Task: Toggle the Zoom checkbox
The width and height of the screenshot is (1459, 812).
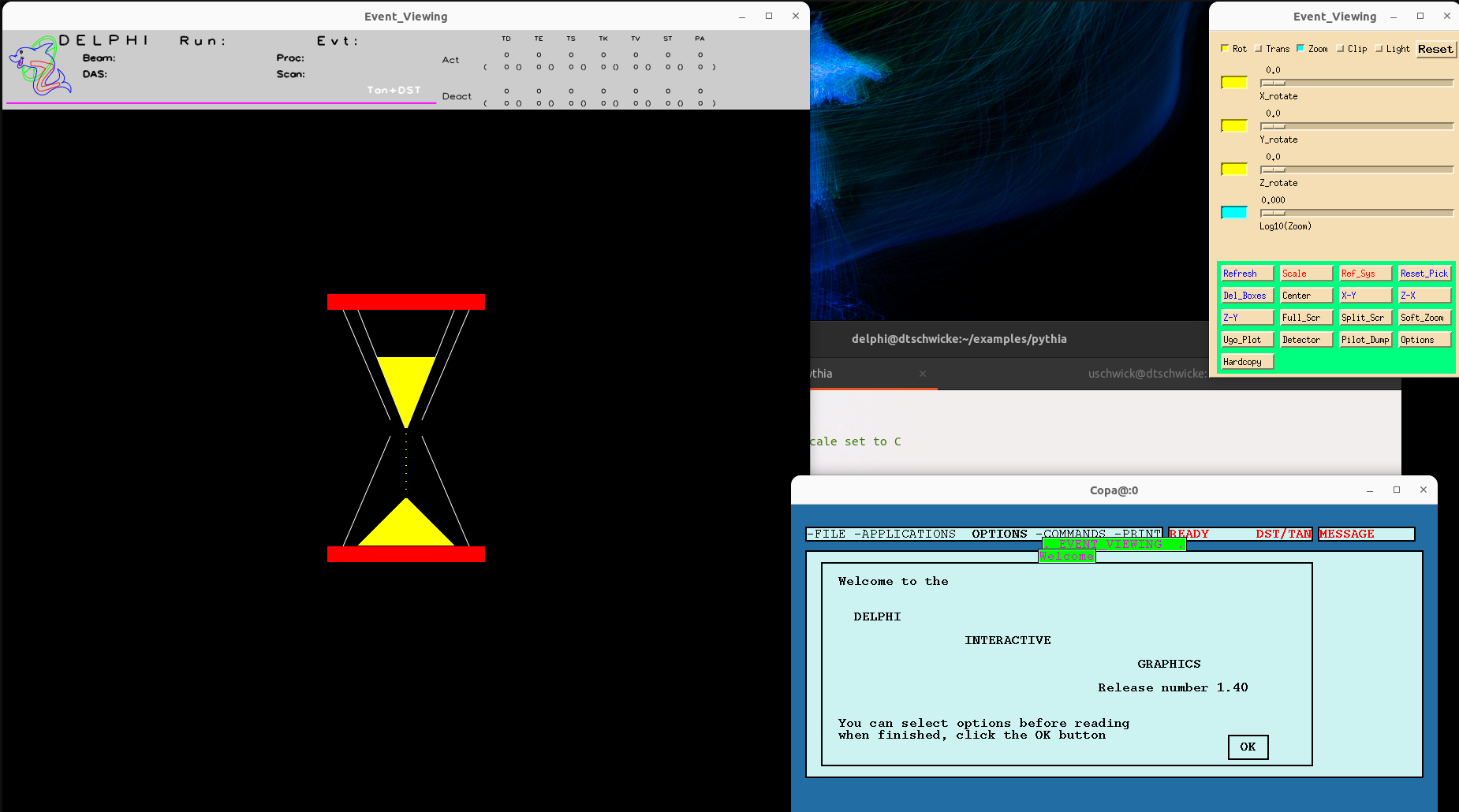Action: point(1300,48)
